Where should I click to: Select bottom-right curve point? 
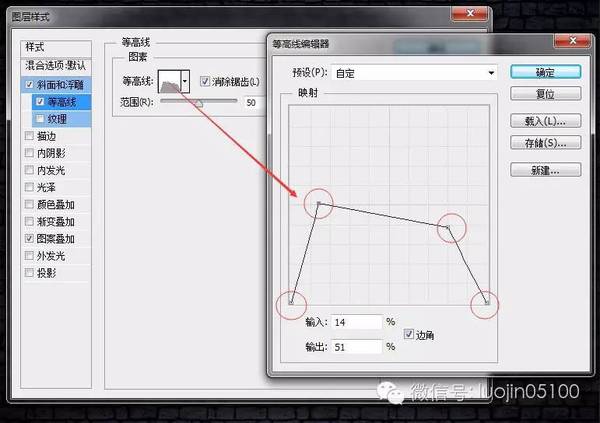(487, 303)
